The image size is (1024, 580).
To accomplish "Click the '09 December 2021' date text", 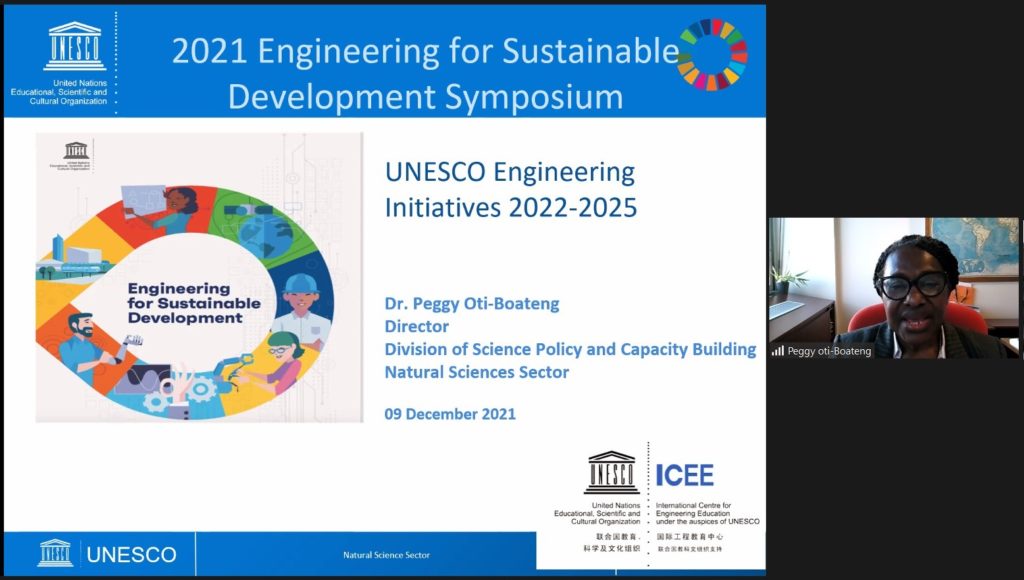I will [x=450, y=413].
